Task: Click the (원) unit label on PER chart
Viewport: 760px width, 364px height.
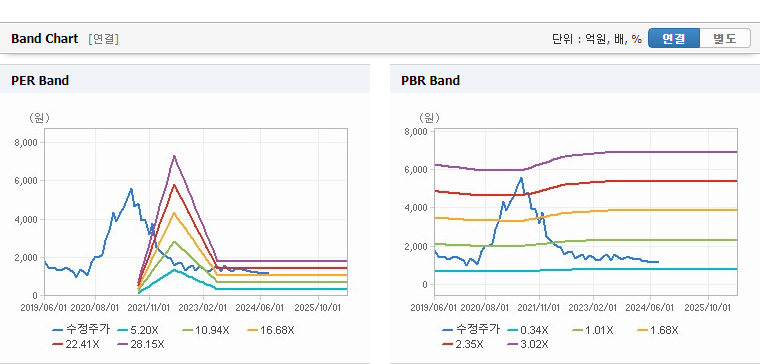Action: pyautogui.click(x=39, y=117)
